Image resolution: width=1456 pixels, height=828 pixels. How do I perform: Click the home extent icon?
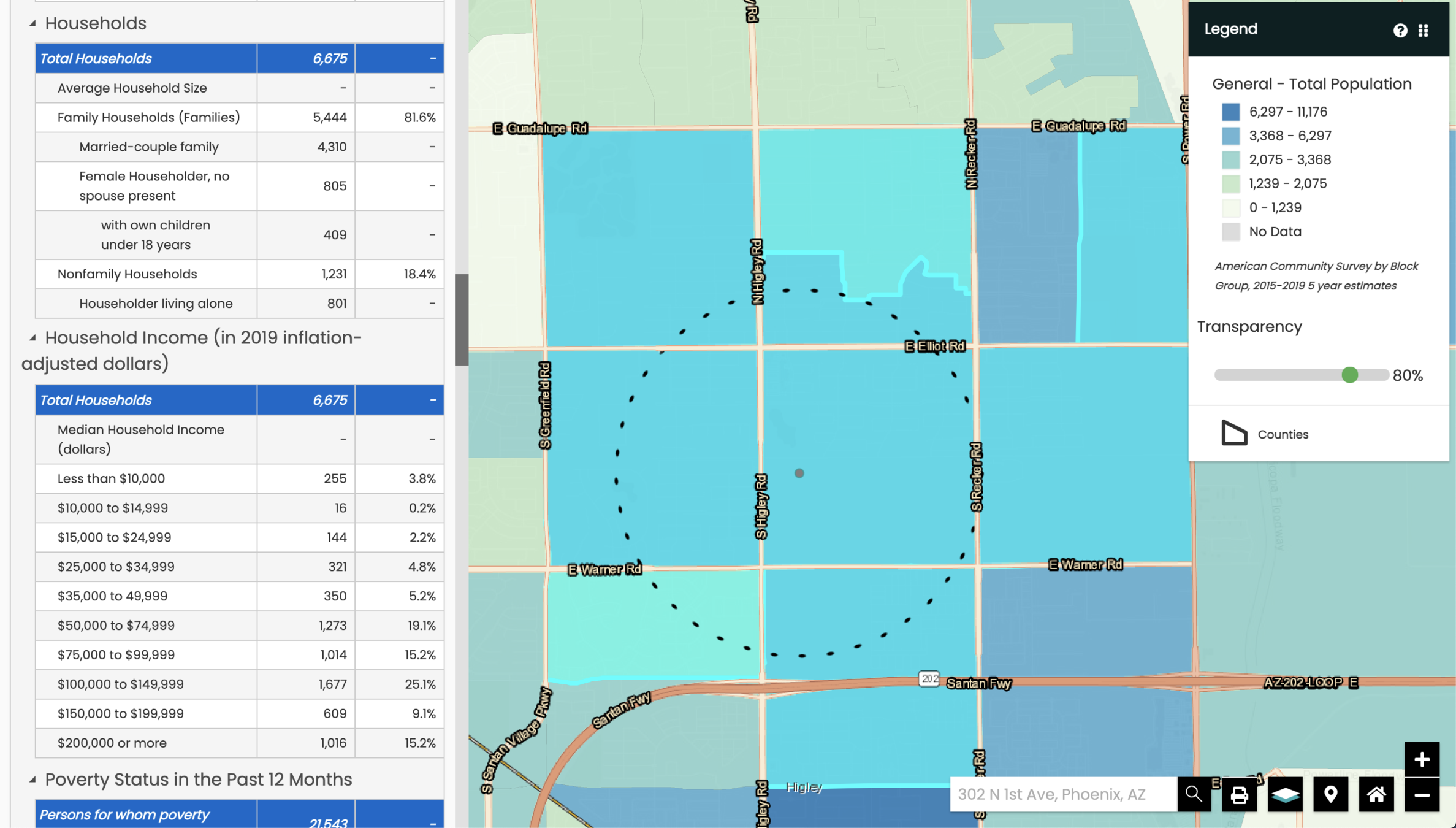click(1376, 794)
